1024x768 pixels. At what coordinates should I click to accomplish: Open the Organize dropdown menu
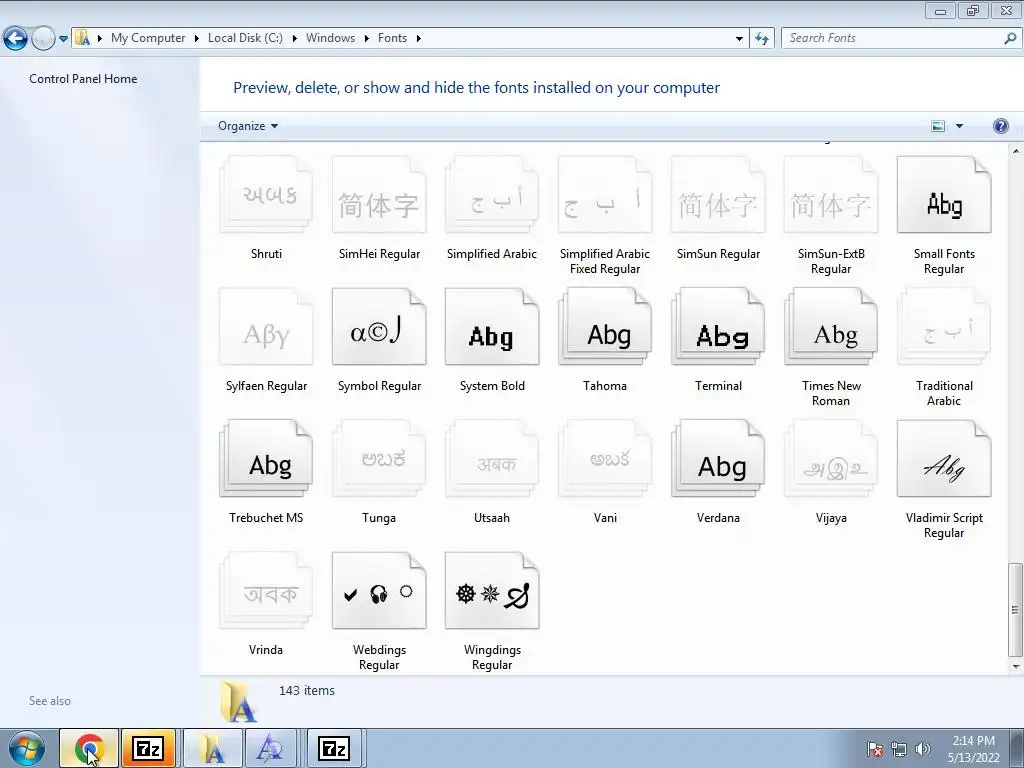pyautogui.click(x=248, y=126)
